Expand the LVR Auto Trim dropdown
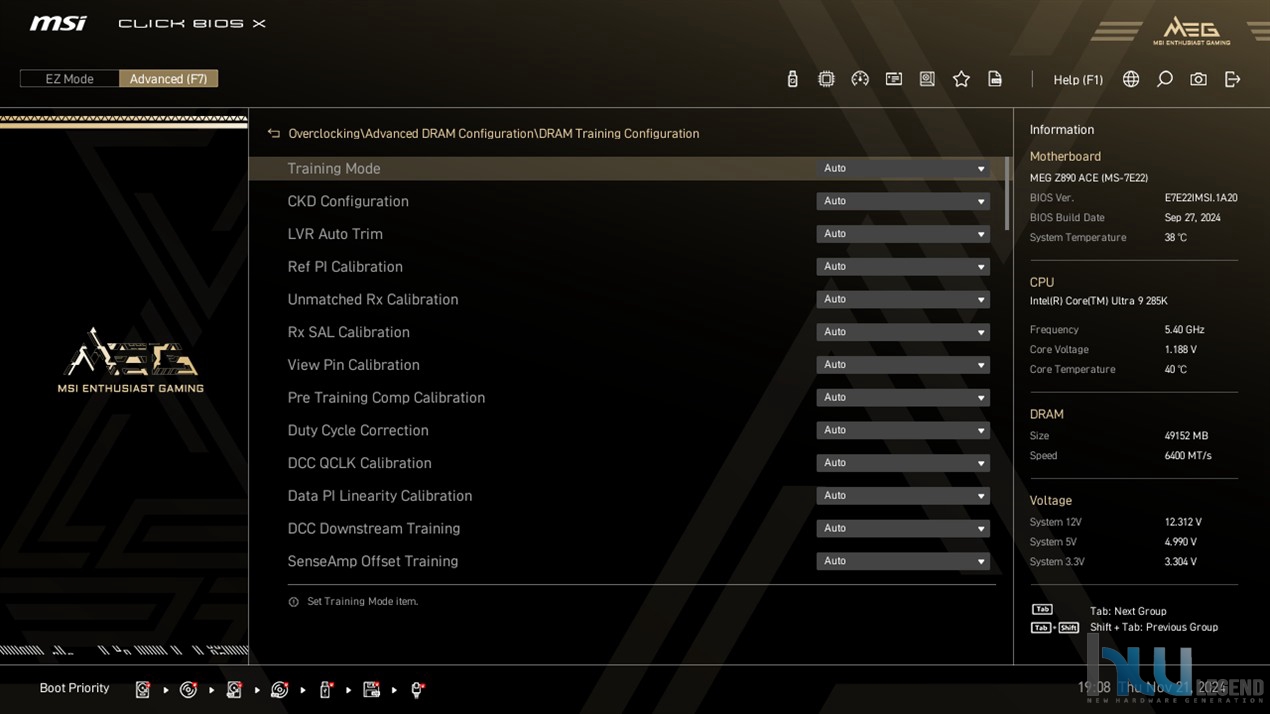1270x714 pixels. [903, 234]
